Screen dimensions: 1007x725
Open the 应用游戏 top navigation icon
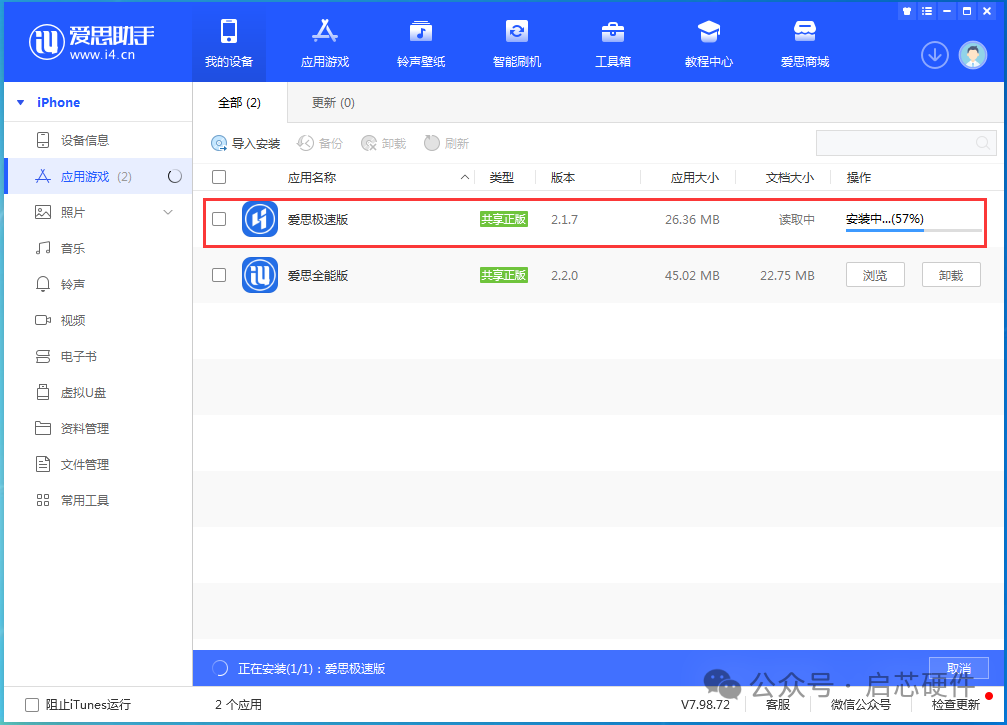click(325, 31)
